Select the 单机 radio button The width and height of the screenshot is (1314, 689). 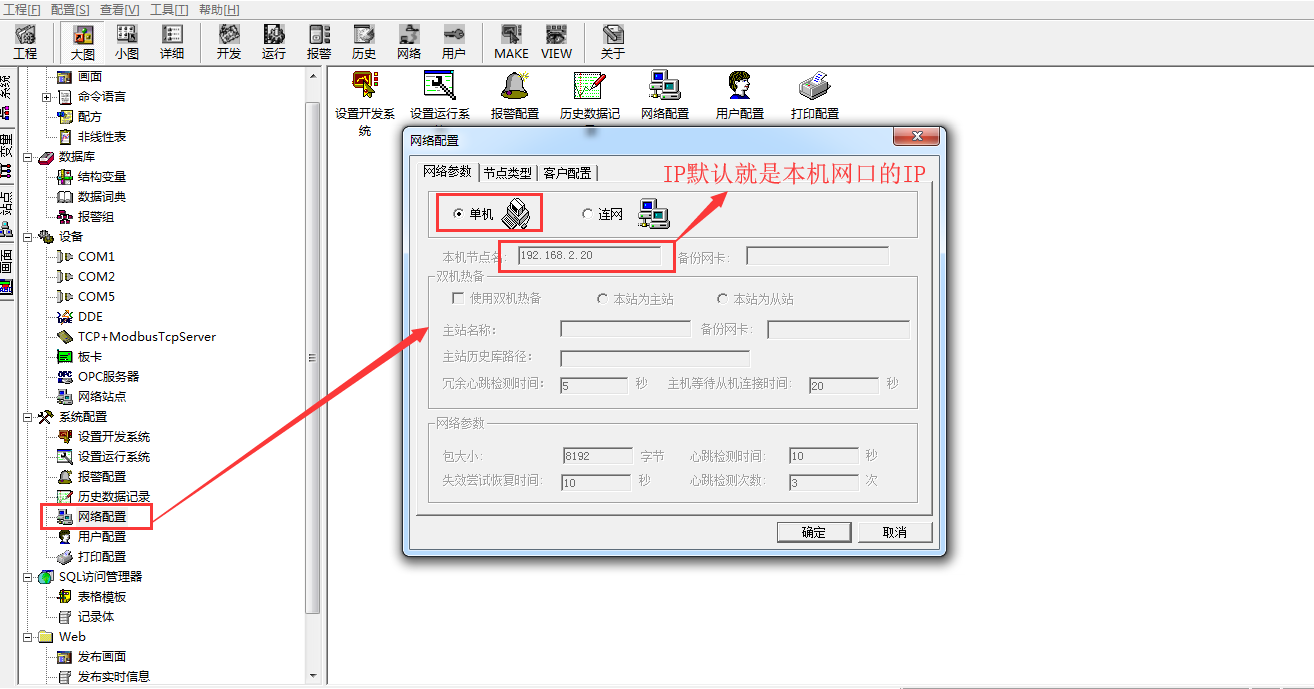tap(459, 214)
